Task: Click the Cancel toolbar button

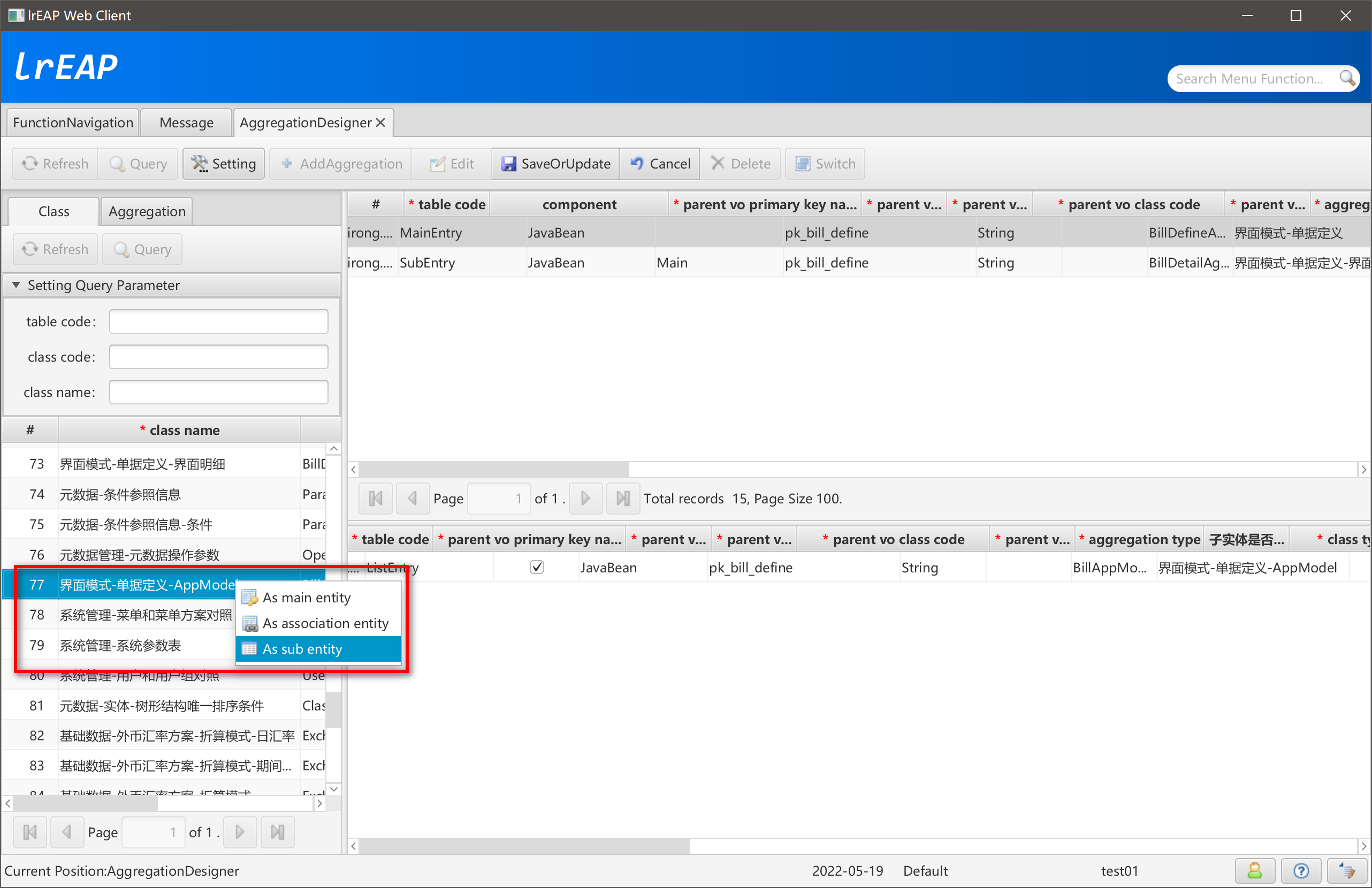Action: (x=659, y=164)
